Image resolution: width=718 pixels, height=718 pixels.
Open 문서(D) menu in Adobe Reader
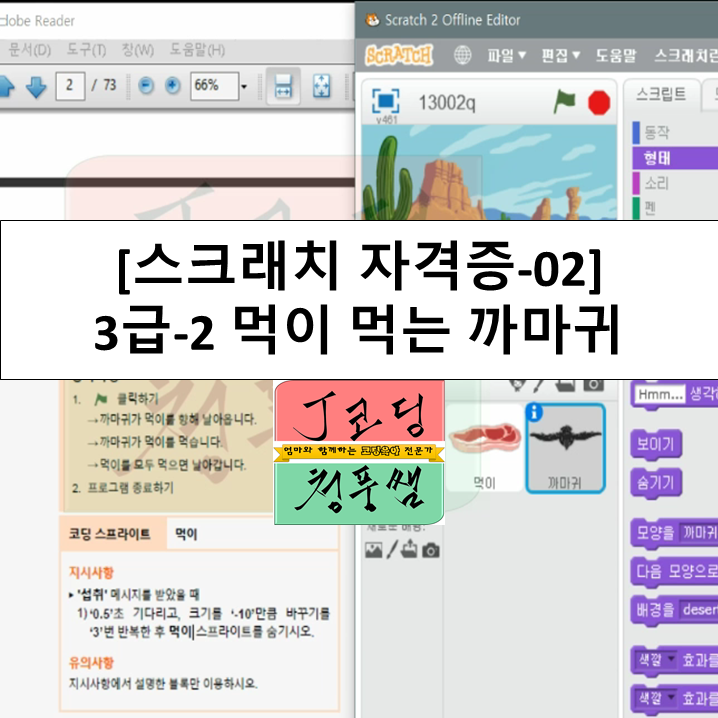(29, 49)
